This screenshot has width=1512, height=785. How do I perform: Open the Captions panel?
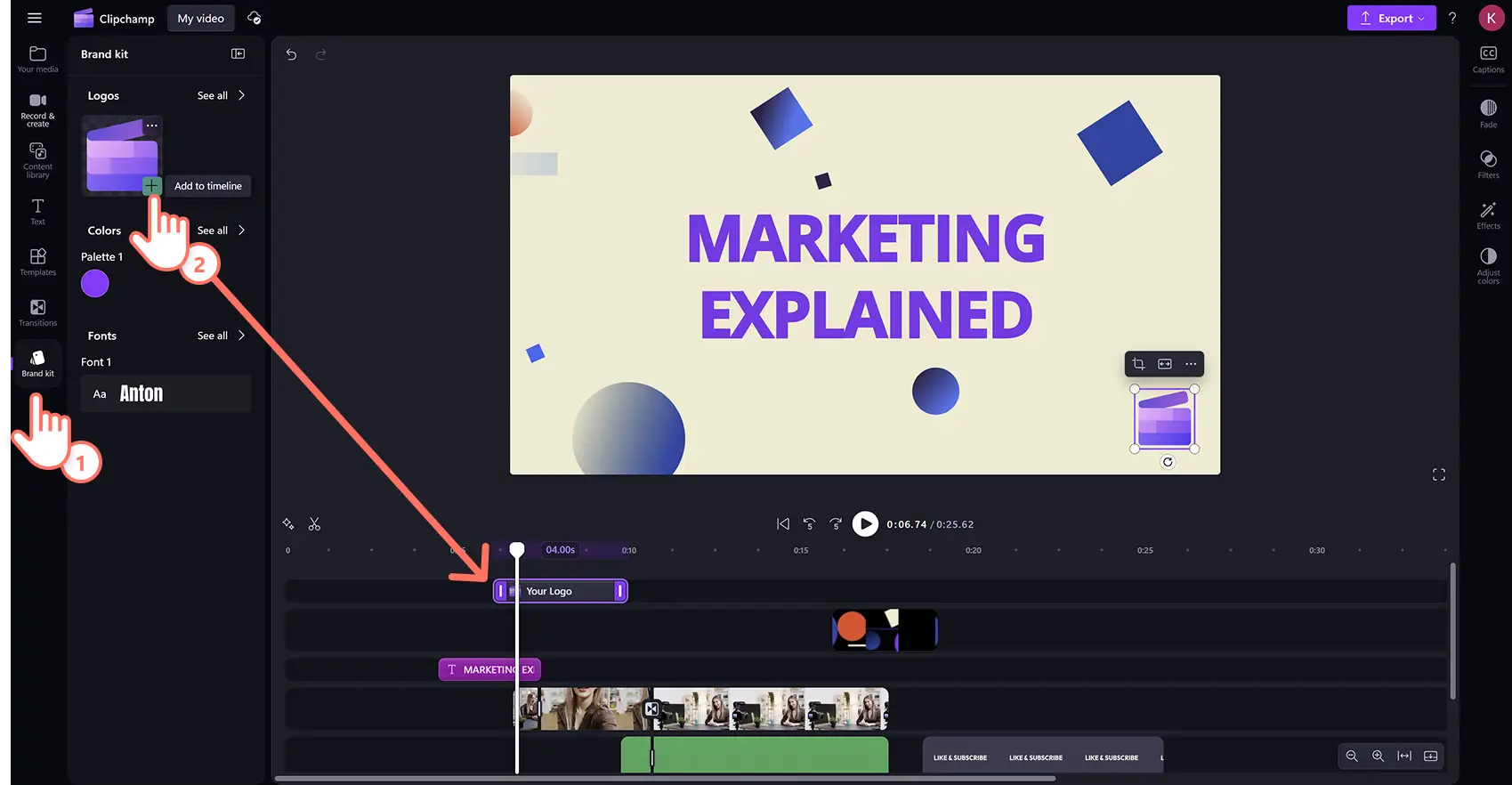click(x=1488, y=60)
